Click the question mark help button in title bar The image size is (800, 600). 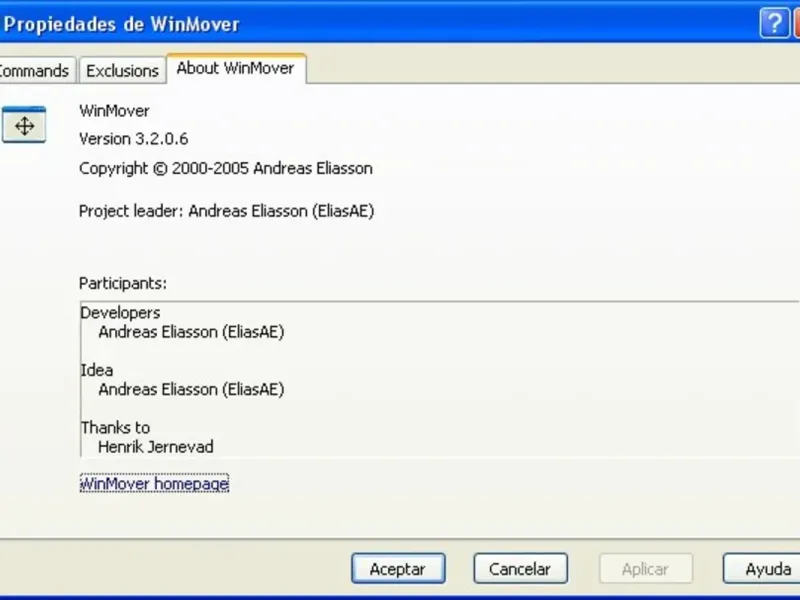774,23
